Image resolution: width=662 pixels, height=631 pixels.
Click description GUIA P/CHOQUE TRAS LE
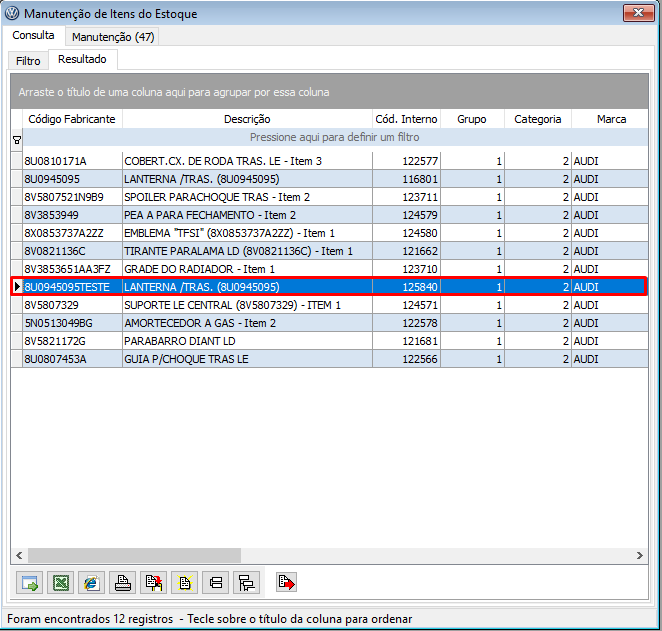click(x=247, y=359)
